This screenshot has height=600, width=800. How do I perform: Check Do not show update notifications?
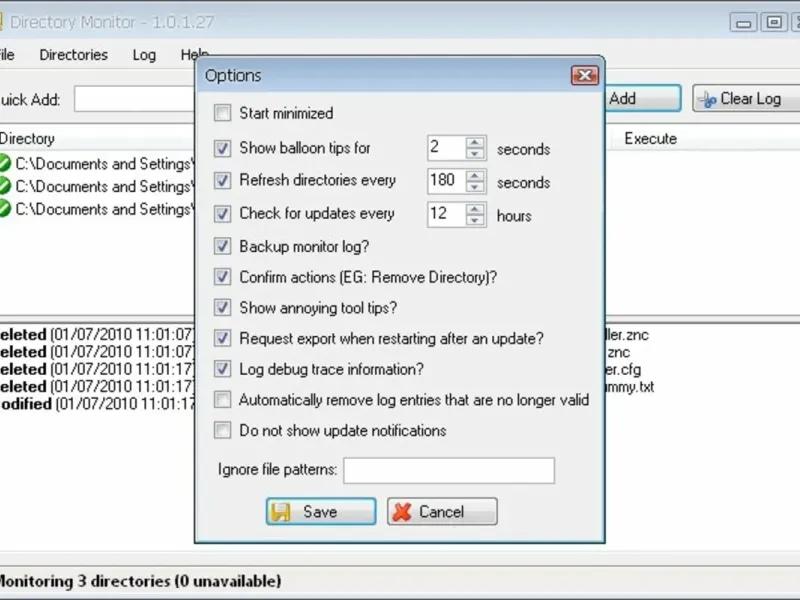tap(222, 430)
